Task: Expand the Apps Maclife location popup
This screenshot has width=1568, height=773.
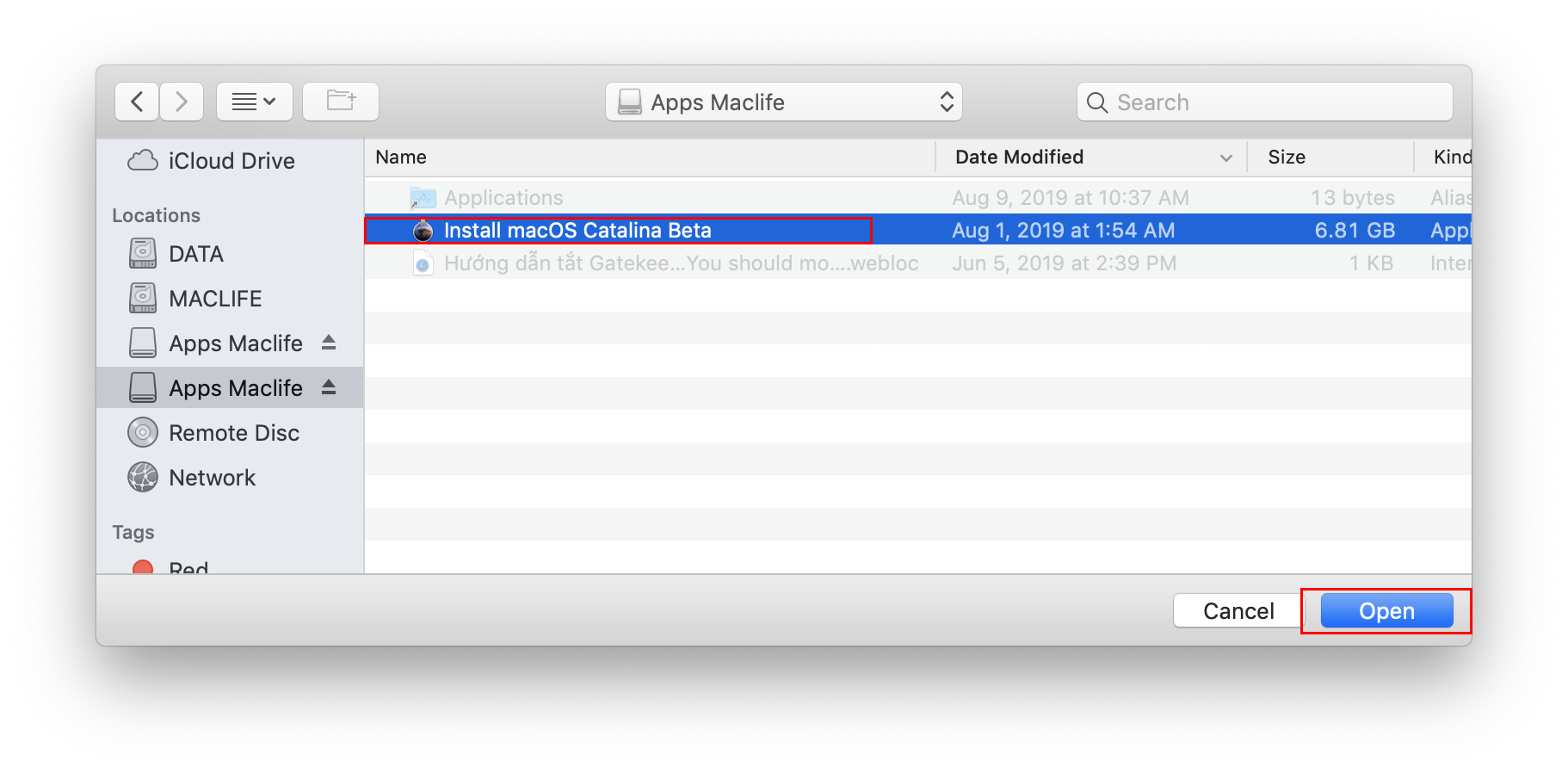Action: pos(783,102)
